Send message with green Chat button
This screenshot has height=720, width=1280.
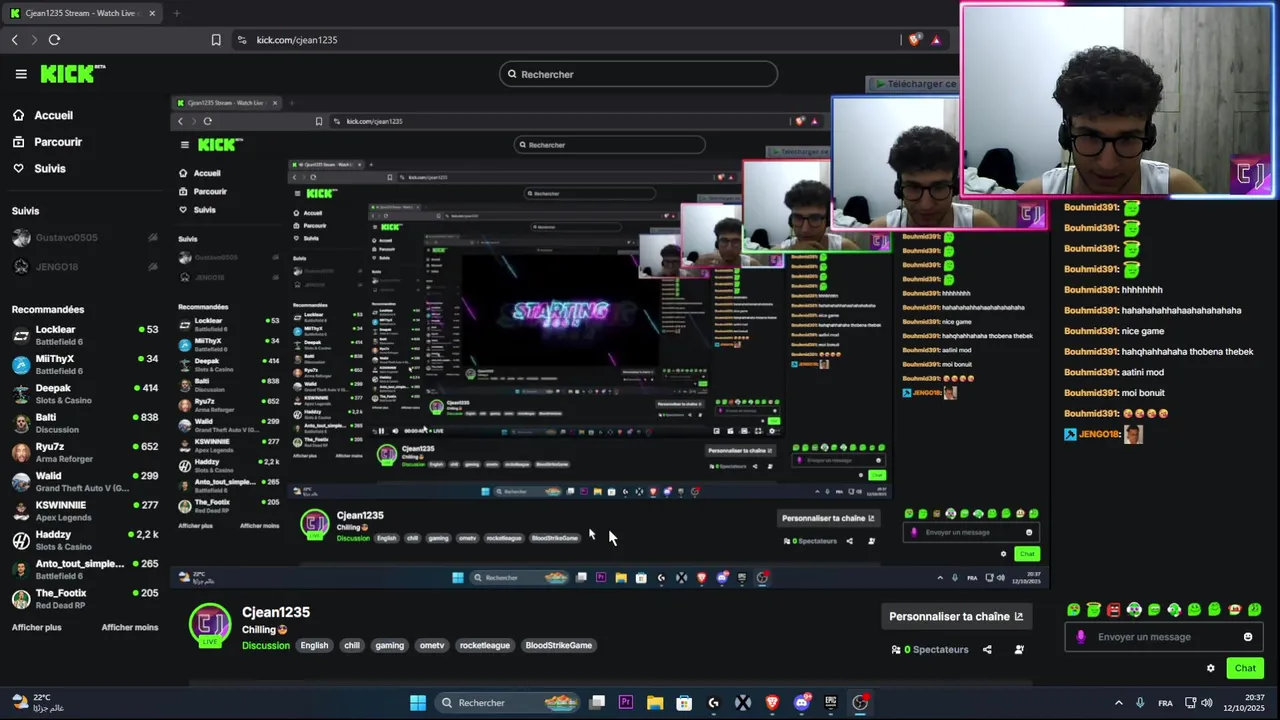[1245, 668]
